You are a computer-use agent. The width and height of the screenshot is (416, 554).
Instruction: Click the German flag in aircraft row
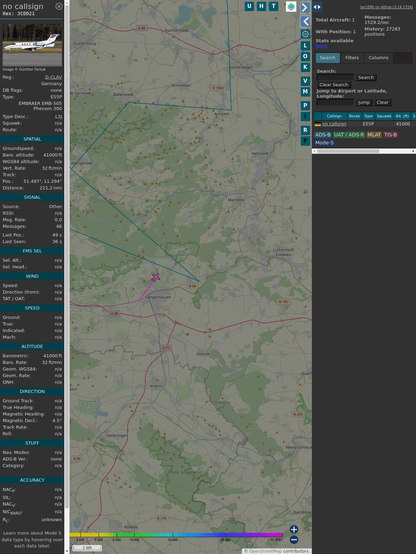318,124
